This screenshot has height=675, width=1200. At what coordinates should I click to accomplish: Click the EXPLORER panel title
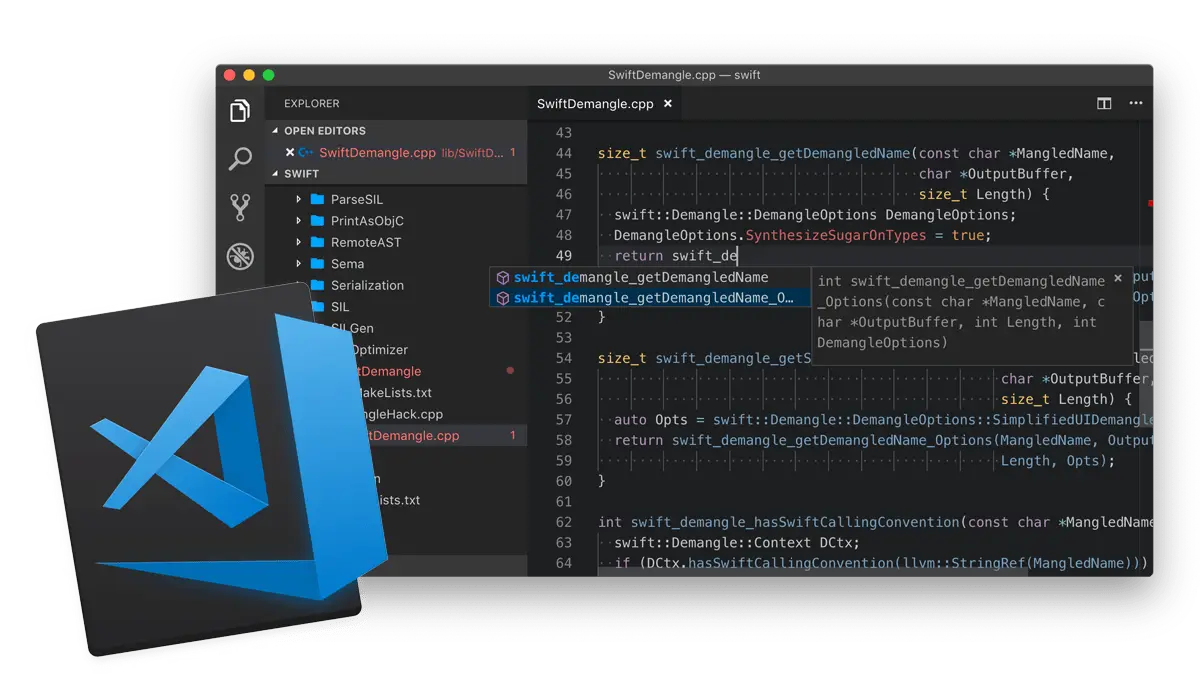[x=312, y=103]
